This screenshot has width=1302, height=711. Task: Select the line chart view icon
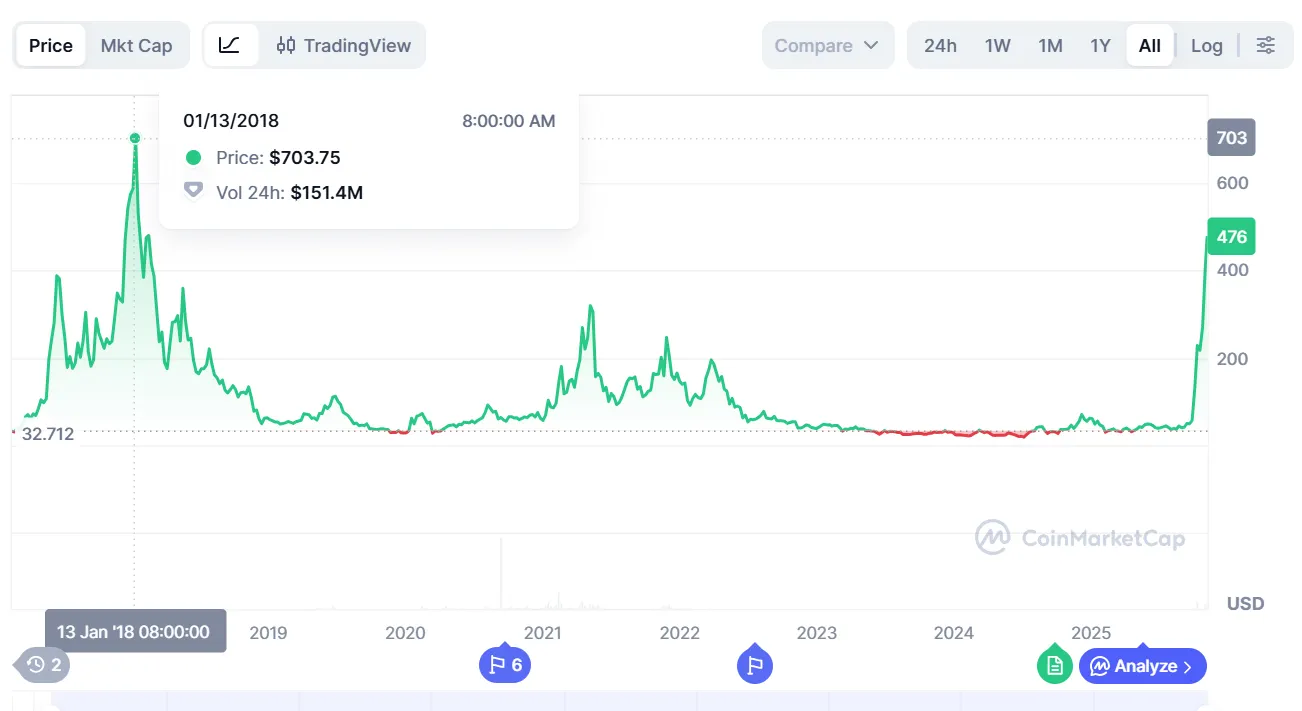232,45
